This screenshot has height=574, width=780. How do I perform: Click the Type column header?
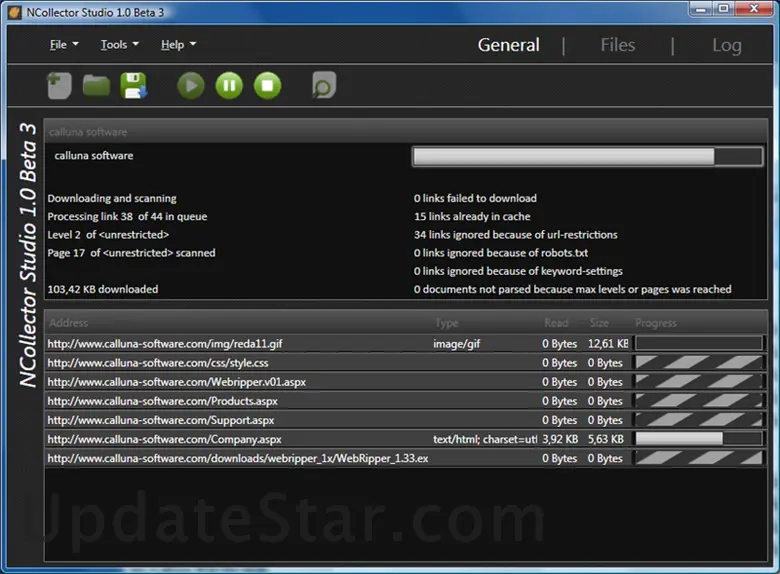[x=447, y=323]
